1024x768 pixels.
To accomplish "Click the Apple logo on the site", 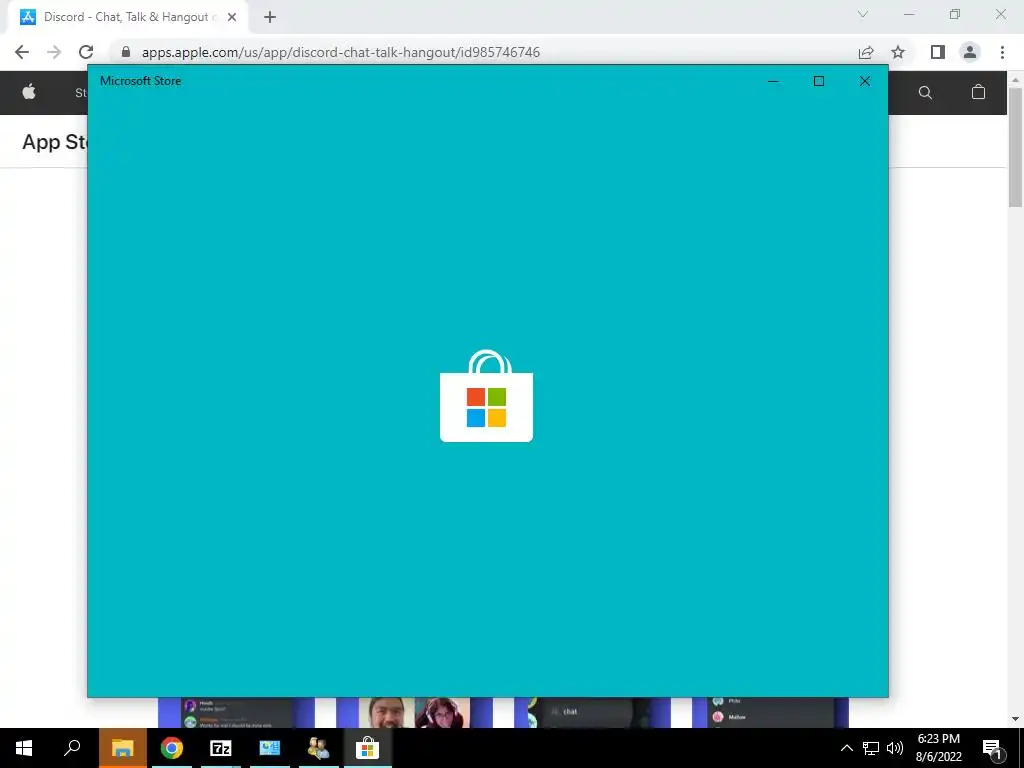I will 29,92.
